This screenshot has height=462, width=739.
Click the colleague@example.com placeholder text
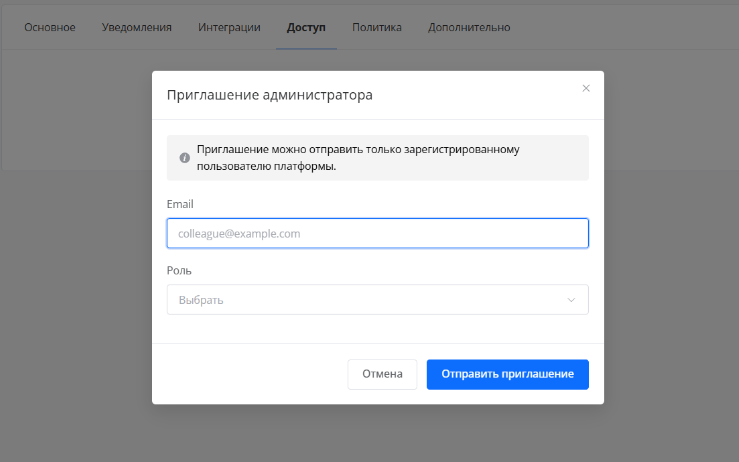point(239,234)
